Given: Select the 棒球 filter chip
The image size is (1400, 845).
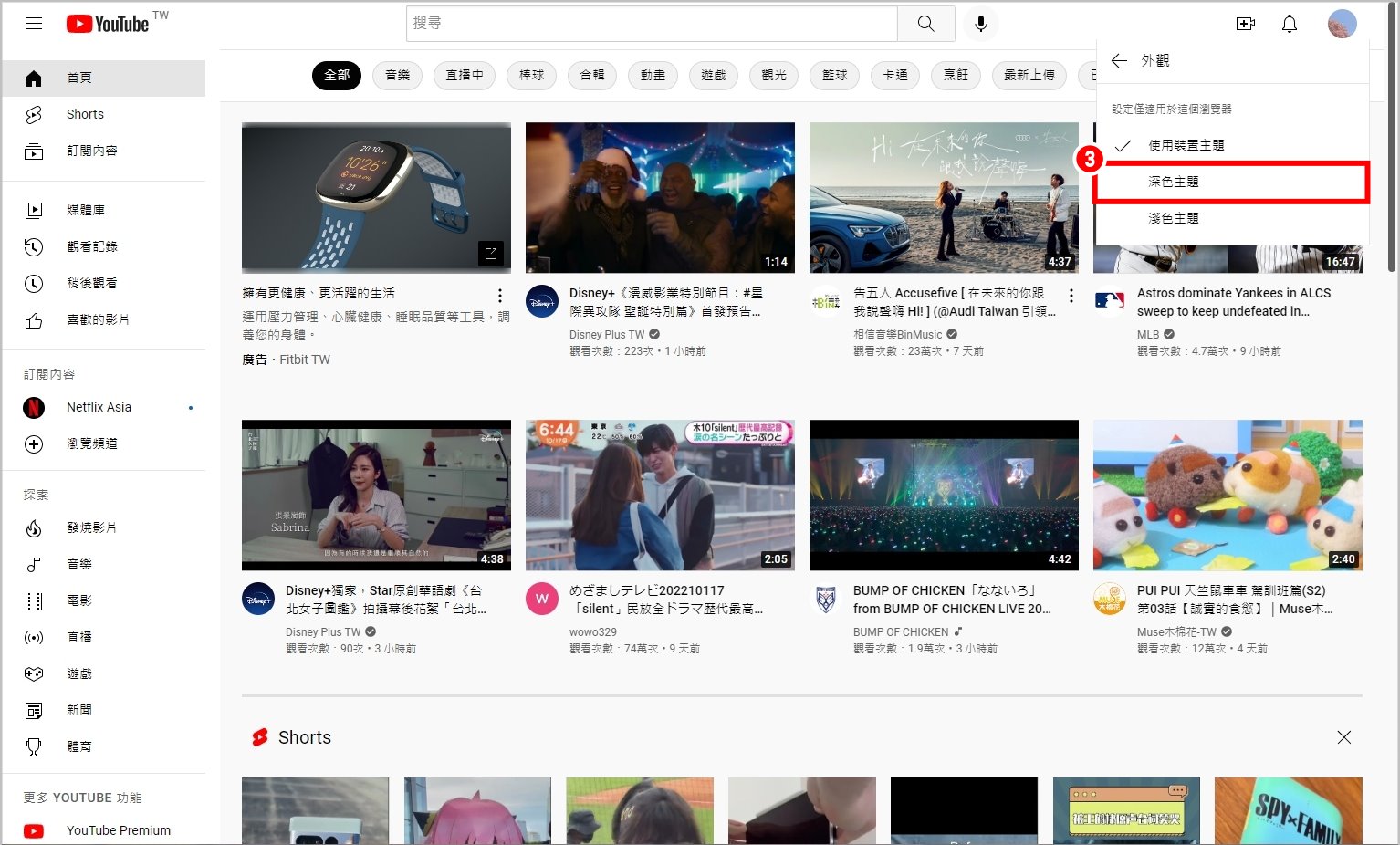Looking at the screenshot, I should tap(532, 75).
